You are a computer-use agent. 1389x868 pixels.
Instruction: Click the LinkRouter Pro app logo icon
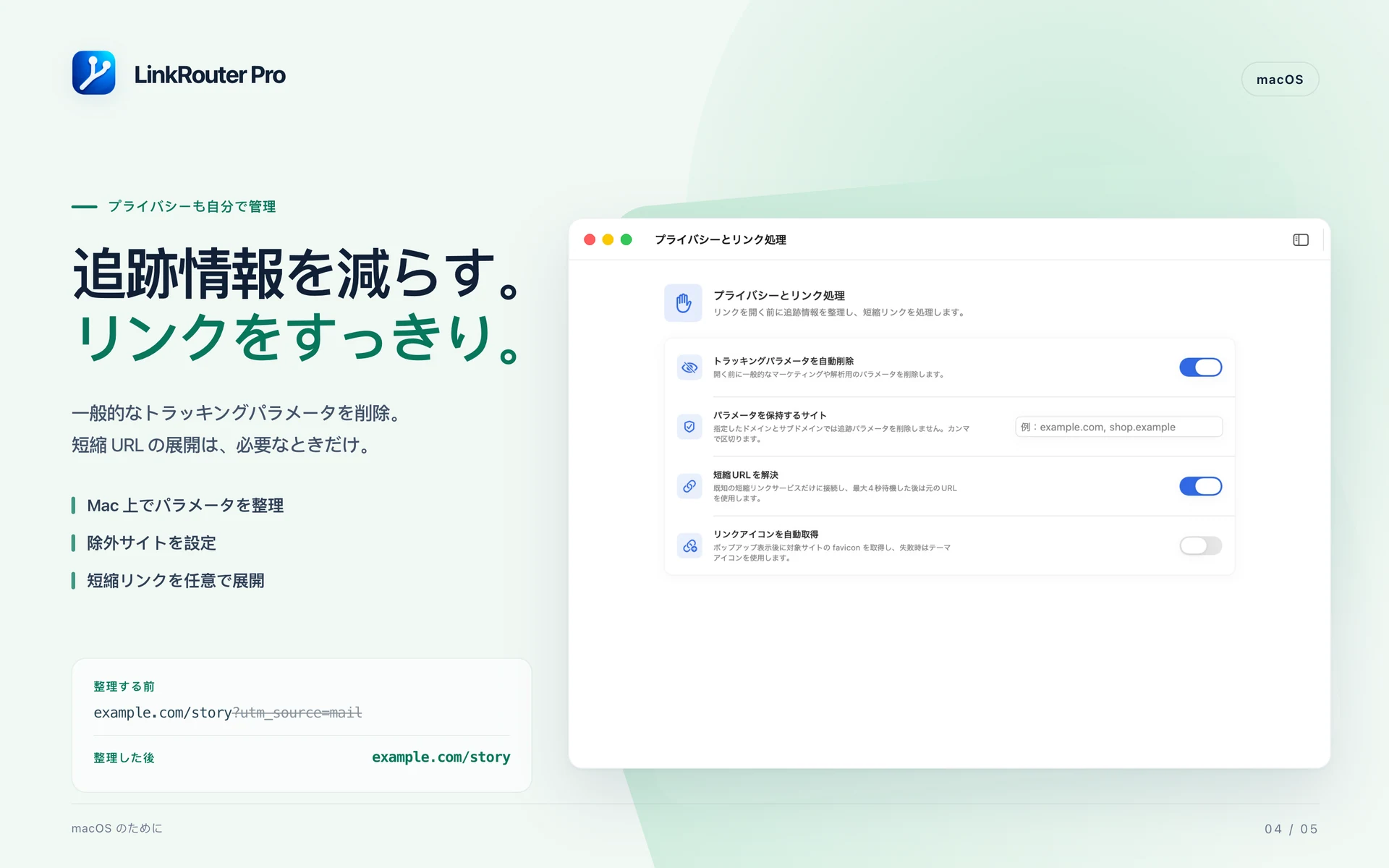pyautogui.click(x=93, y=73)
